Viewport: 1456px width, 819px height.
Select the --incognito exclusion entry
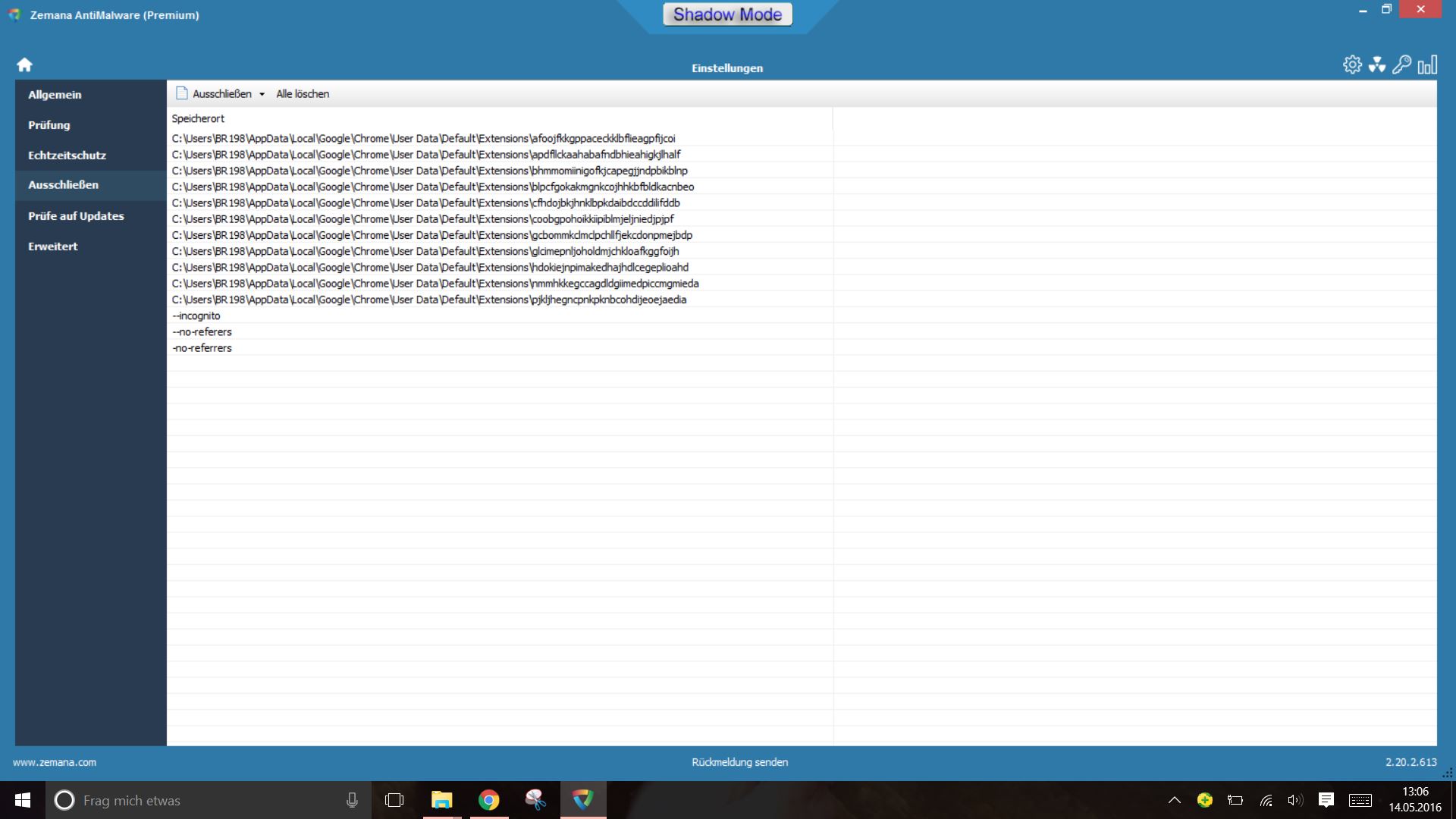pos(197,315)
